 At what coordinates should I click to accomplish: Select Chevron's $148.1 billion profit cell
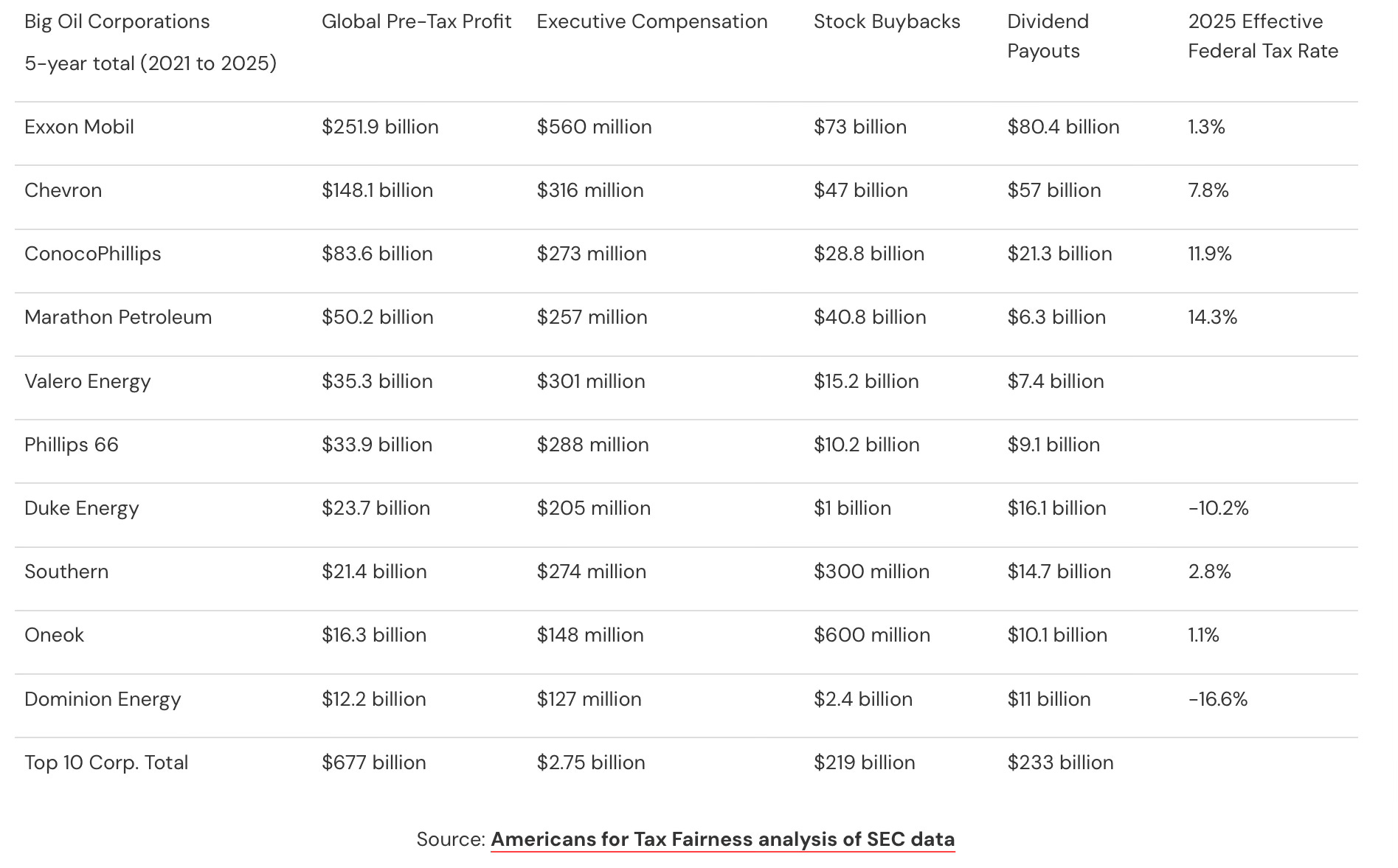[377, 190]
